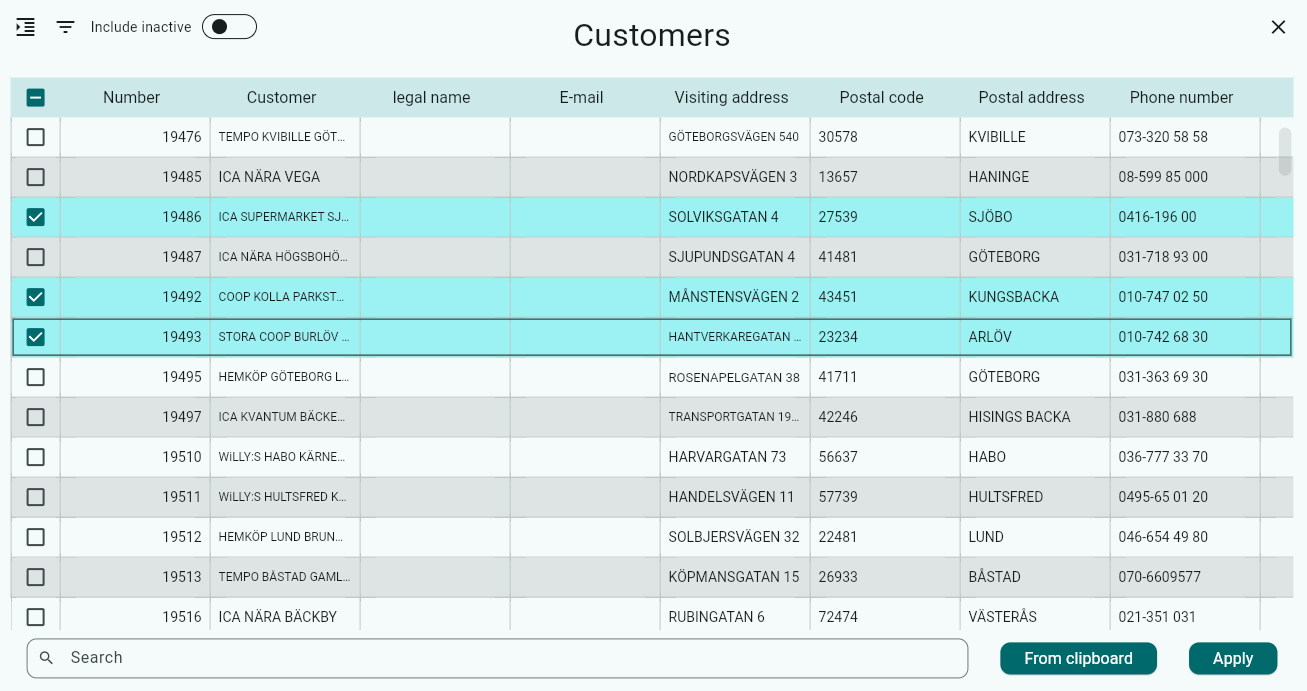Image resolution: width=1307 pixels, height=691 pixels.
Task: Click the HULTSFRED postal address cell
Action: [x=1035, y=497]
